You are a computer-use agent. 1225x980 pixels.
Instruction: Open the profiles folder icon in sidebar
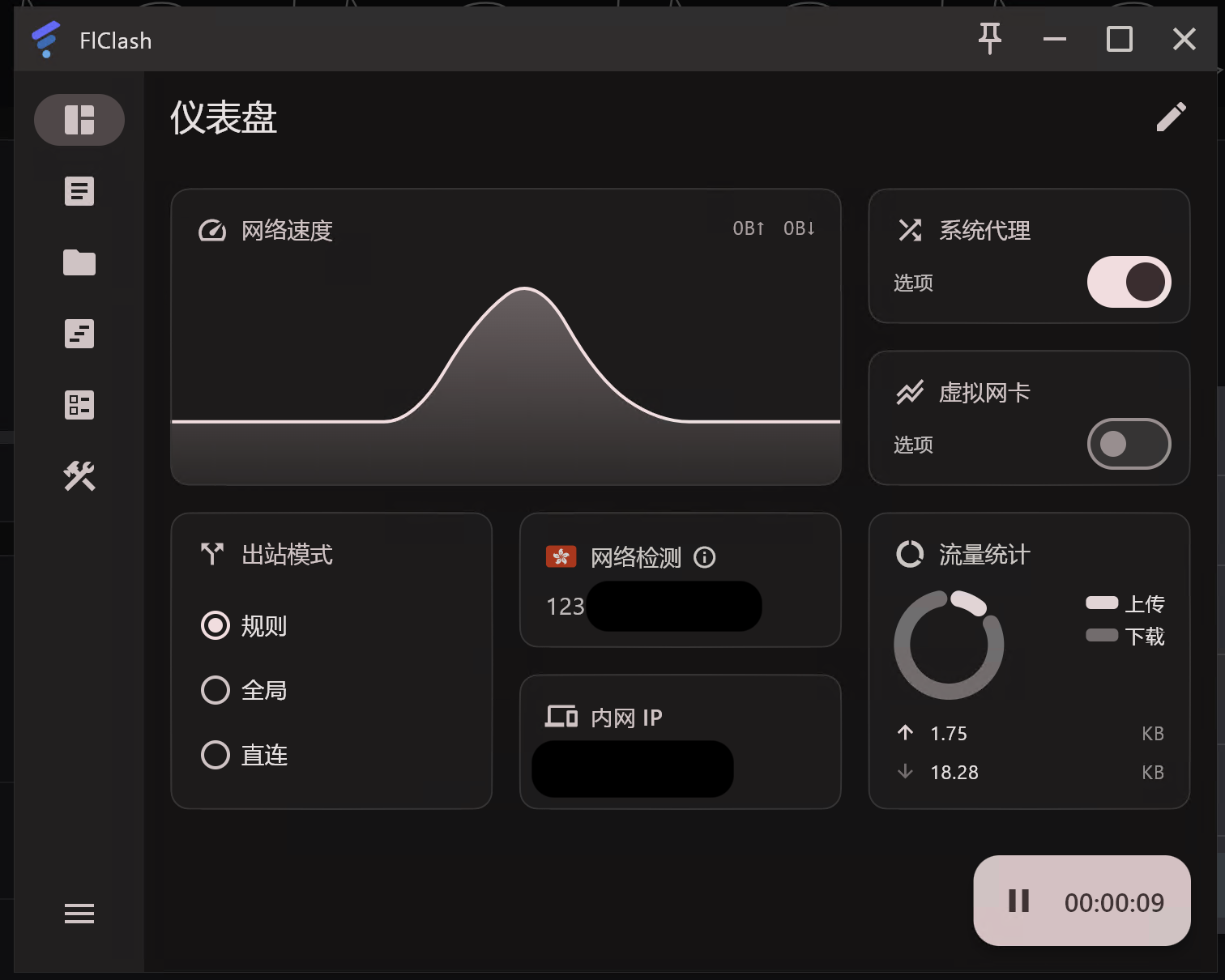[79, 262]
